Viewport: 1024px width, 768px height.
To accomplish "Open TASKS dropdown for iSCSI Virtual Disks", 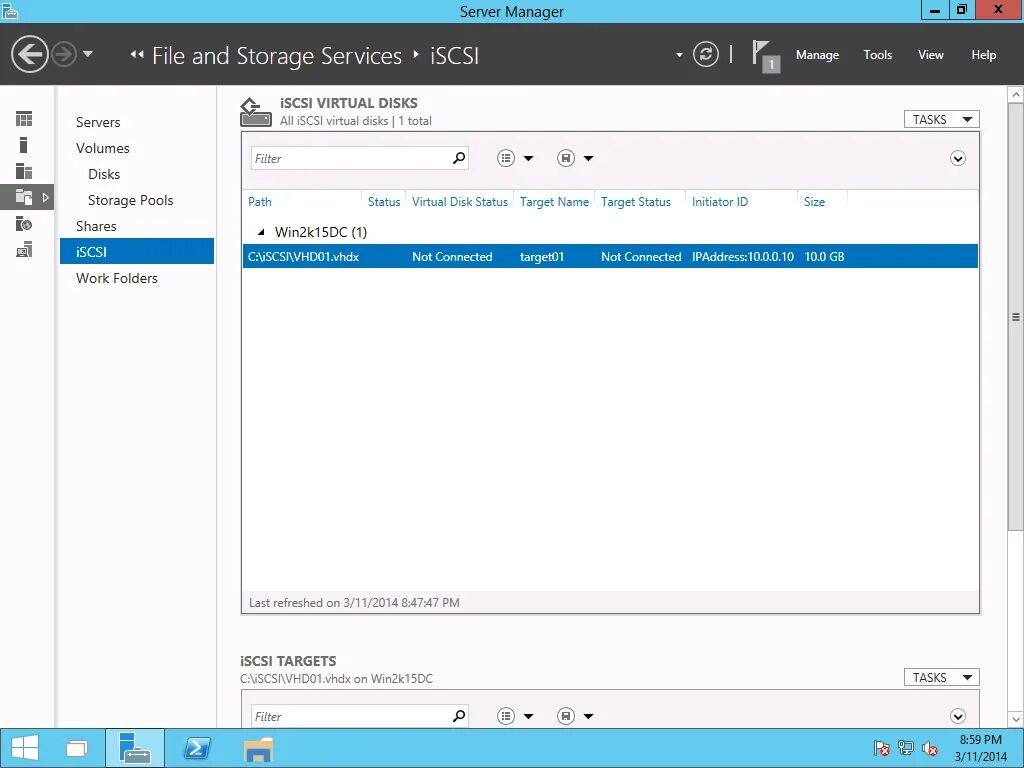I will click(x=942, y=120).
